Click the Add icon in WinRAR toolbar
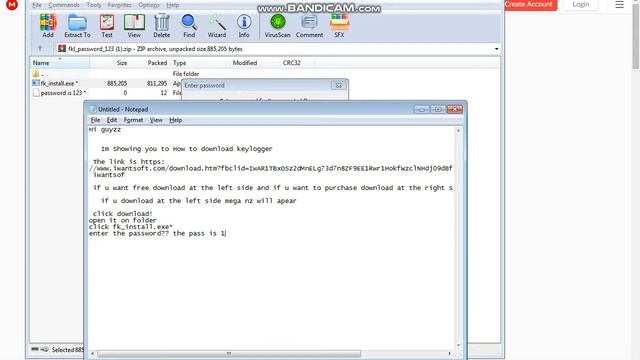Screen dimensions: 640x360 (x=48, y=26)
